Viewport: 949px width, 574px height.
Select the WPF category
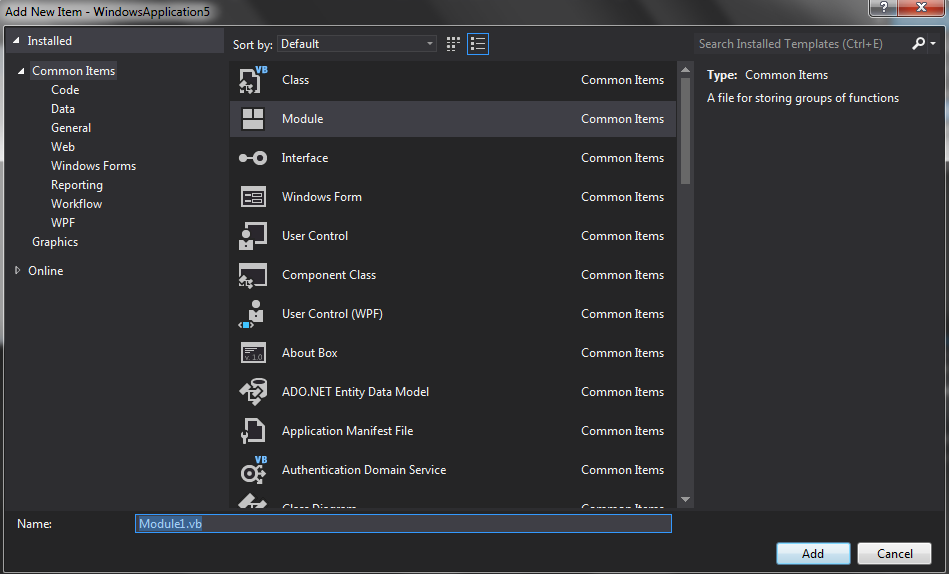click(63, 223)
